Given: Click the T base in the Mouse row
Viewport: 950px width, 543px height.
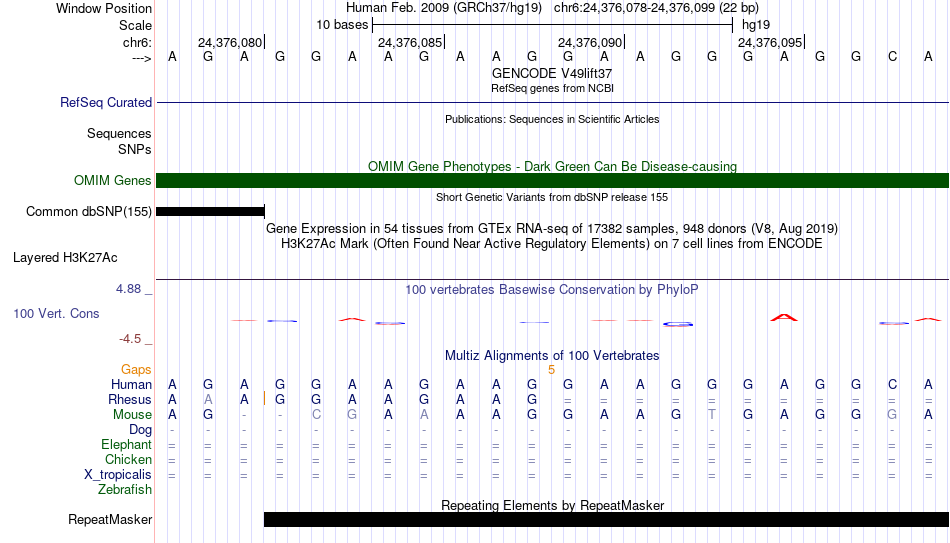Looking at the screenshot, I should pos(712,415).
